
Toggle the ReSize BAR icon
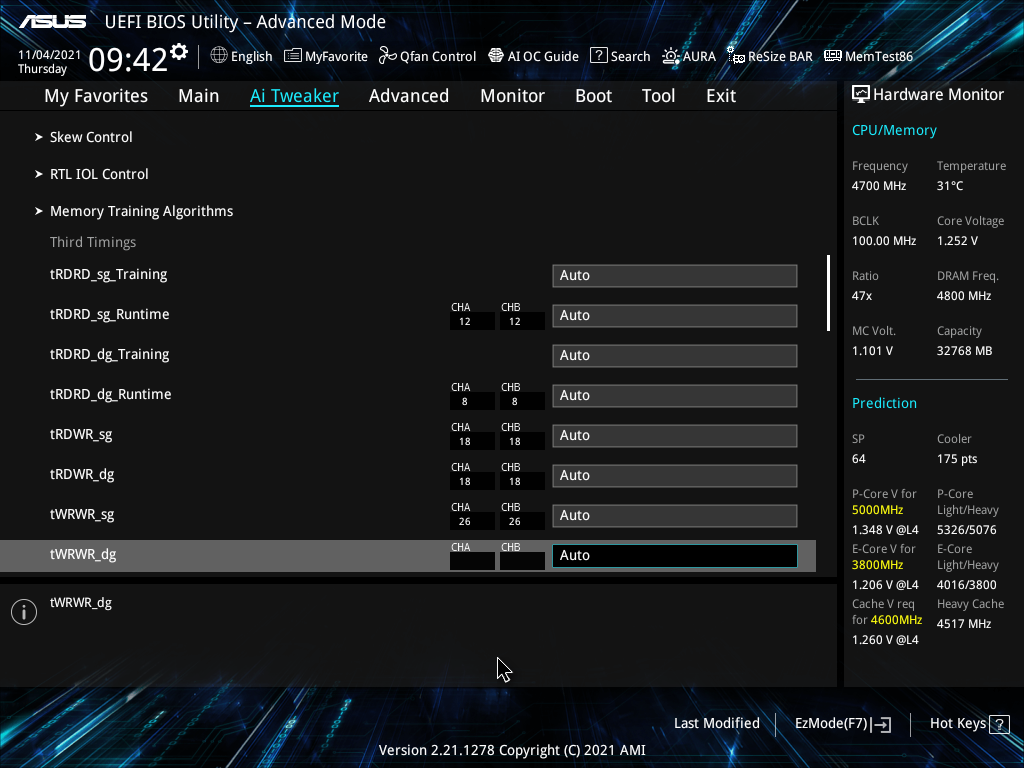736,56
